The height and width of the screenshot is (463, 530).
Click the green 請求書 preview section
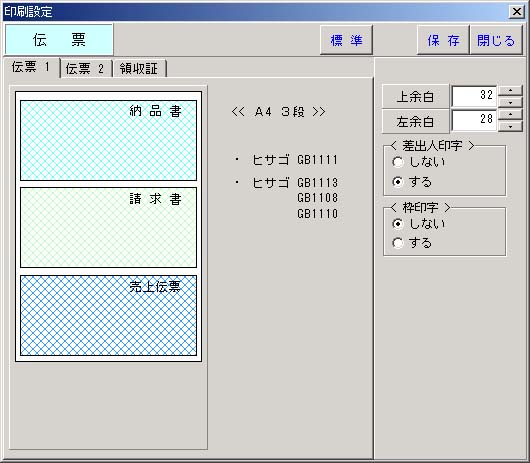pos(108,227)
